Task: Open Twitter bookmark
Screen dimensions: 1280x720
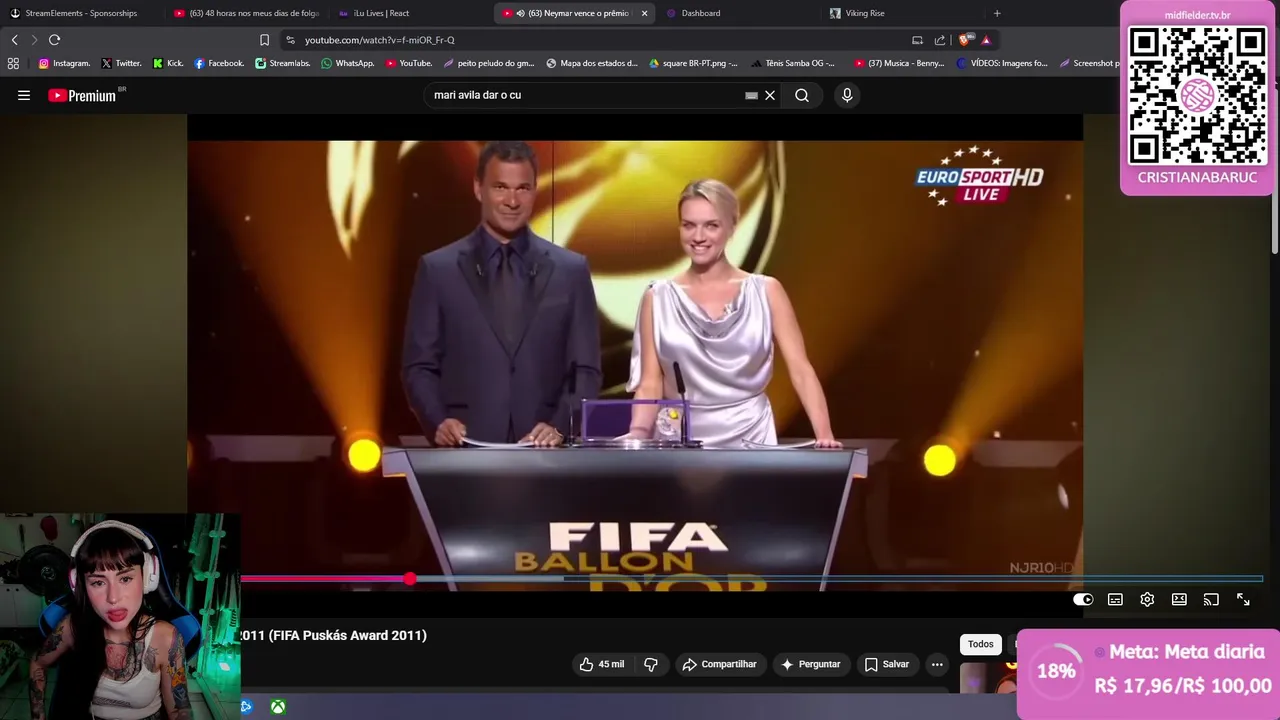Action: click(121, 63)
